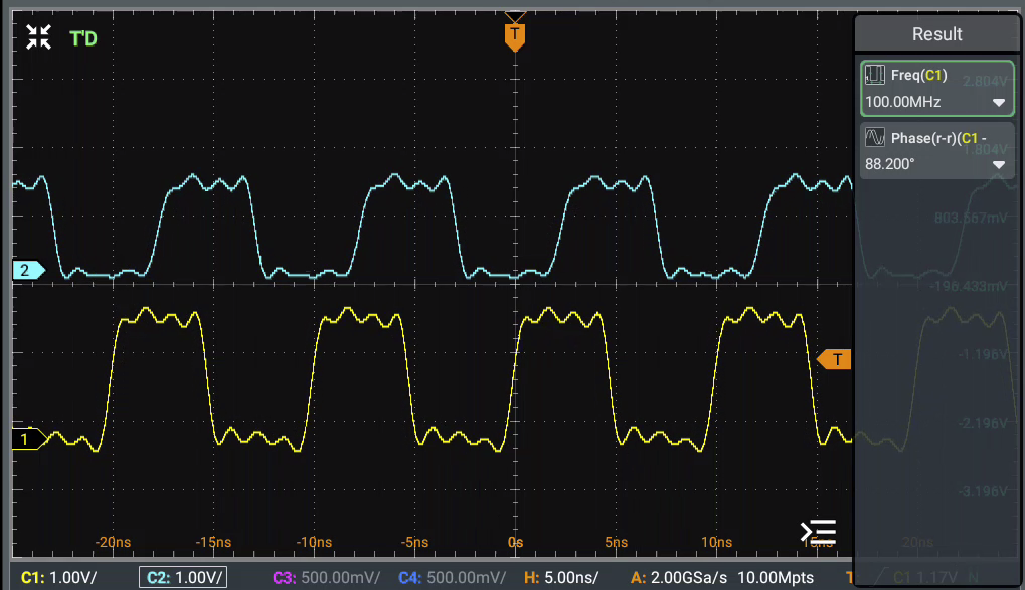Viewport: 1025px width, 590px height.
Task: Toggle channel C2 1.00V/ setting
Action: click(x=183, y=578)
